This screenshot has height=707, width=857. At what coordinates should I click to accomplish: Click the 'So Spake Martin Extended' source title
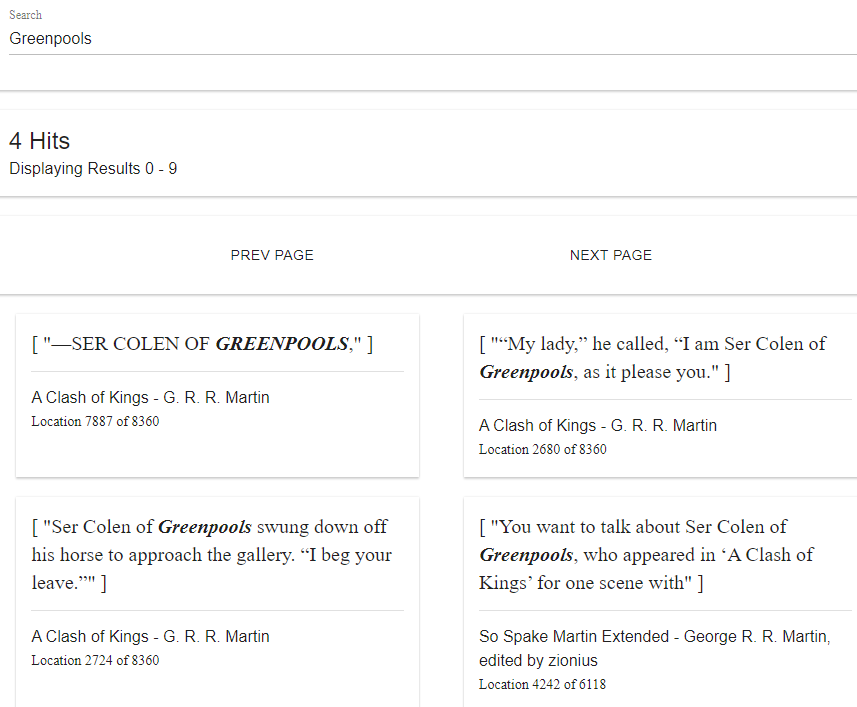coord(654,648)
